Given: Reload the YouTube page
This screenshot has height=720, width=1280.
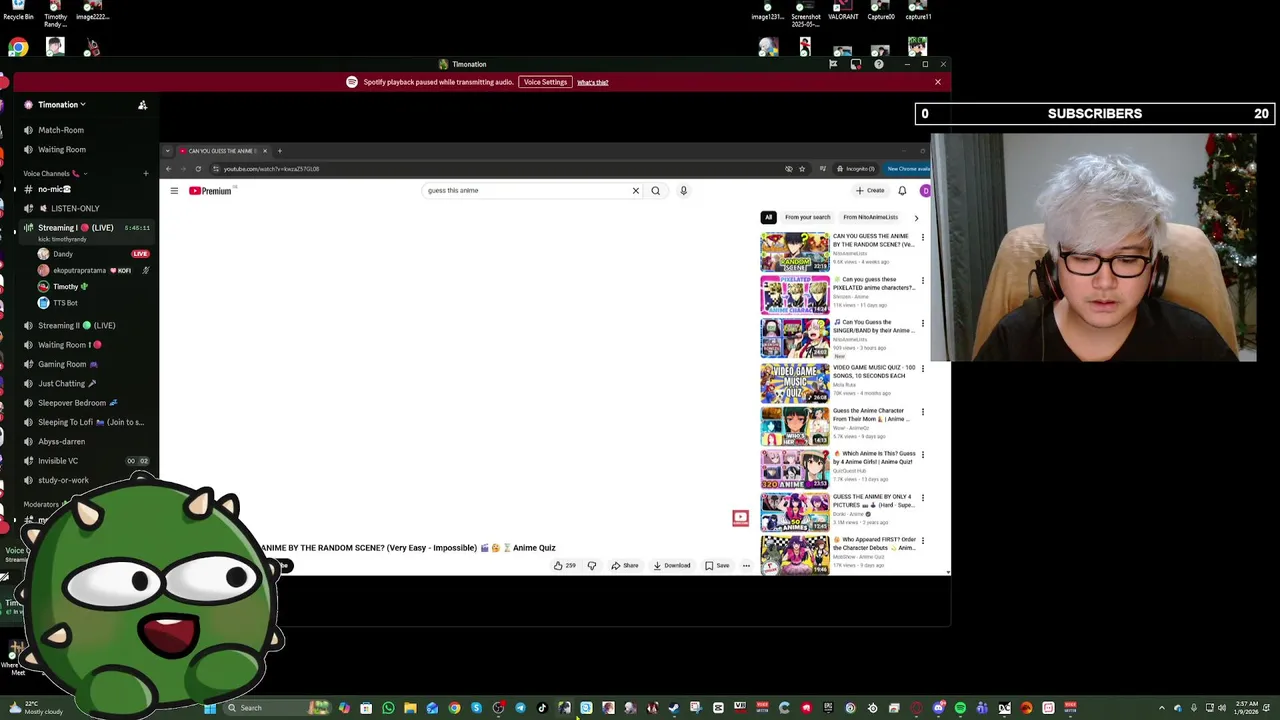Looking at the screenshot, I should click(x=198, y=169).
